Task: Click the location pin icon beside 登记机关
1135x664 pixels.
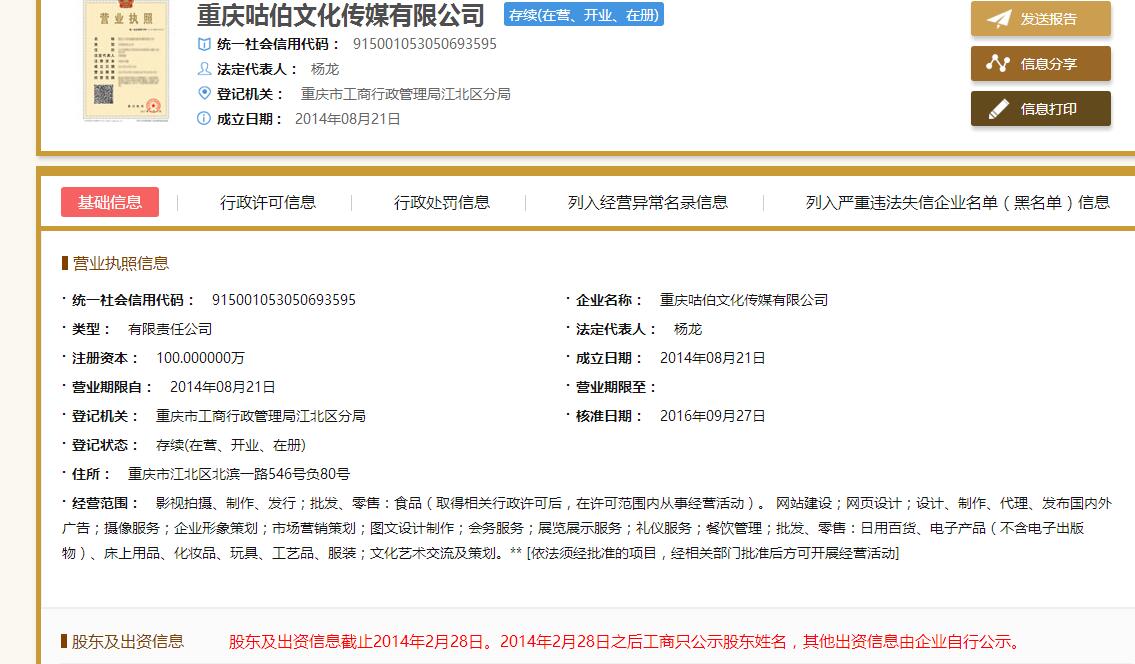Action: tap(204, 93)
